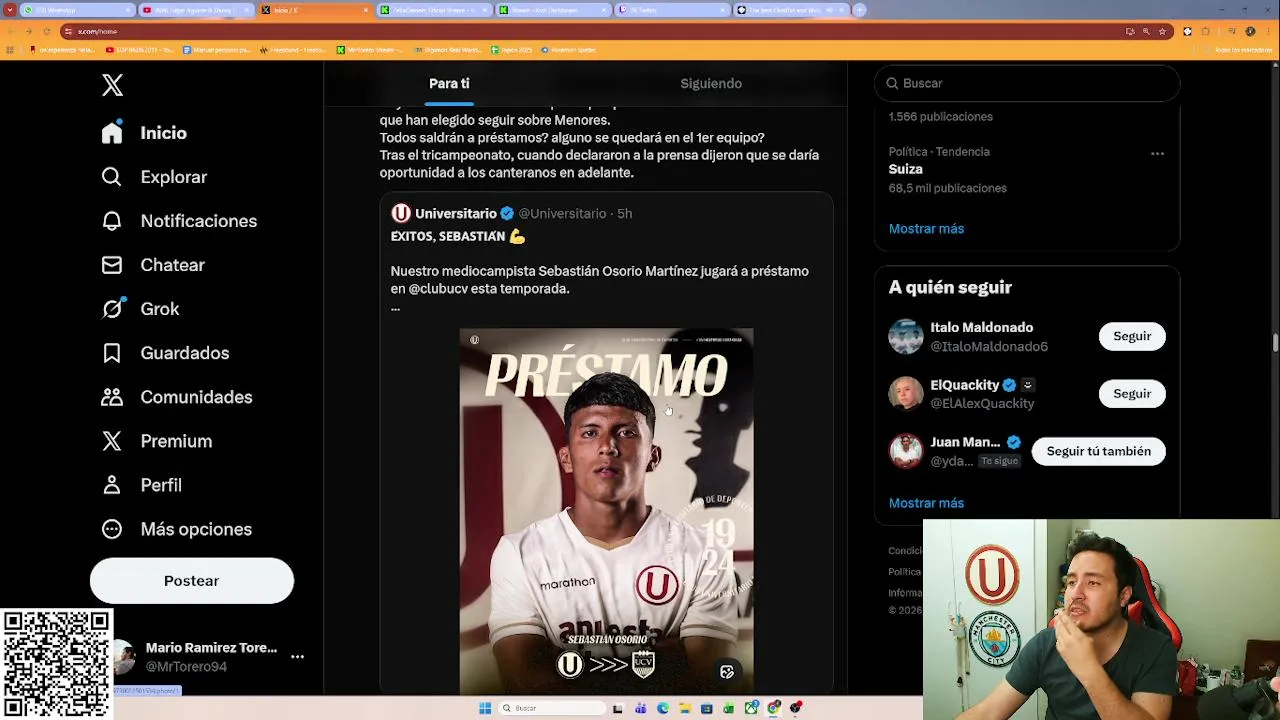This screenshot has width=1280, height=720.
Task: Open YouTube bookmark in bookmarks bar
Action: 139,49
